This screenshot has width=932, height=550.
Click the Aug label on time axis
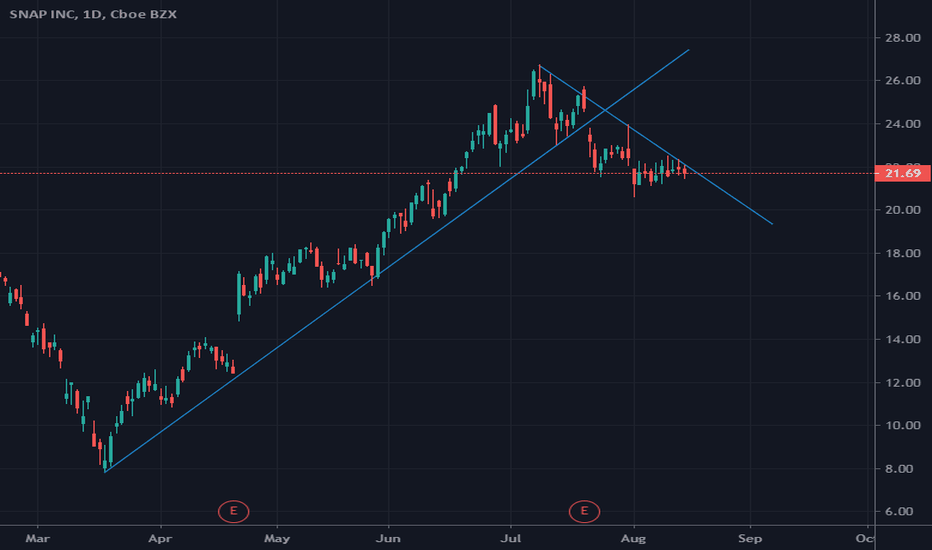pyautogui.click(x=634, y=539)
